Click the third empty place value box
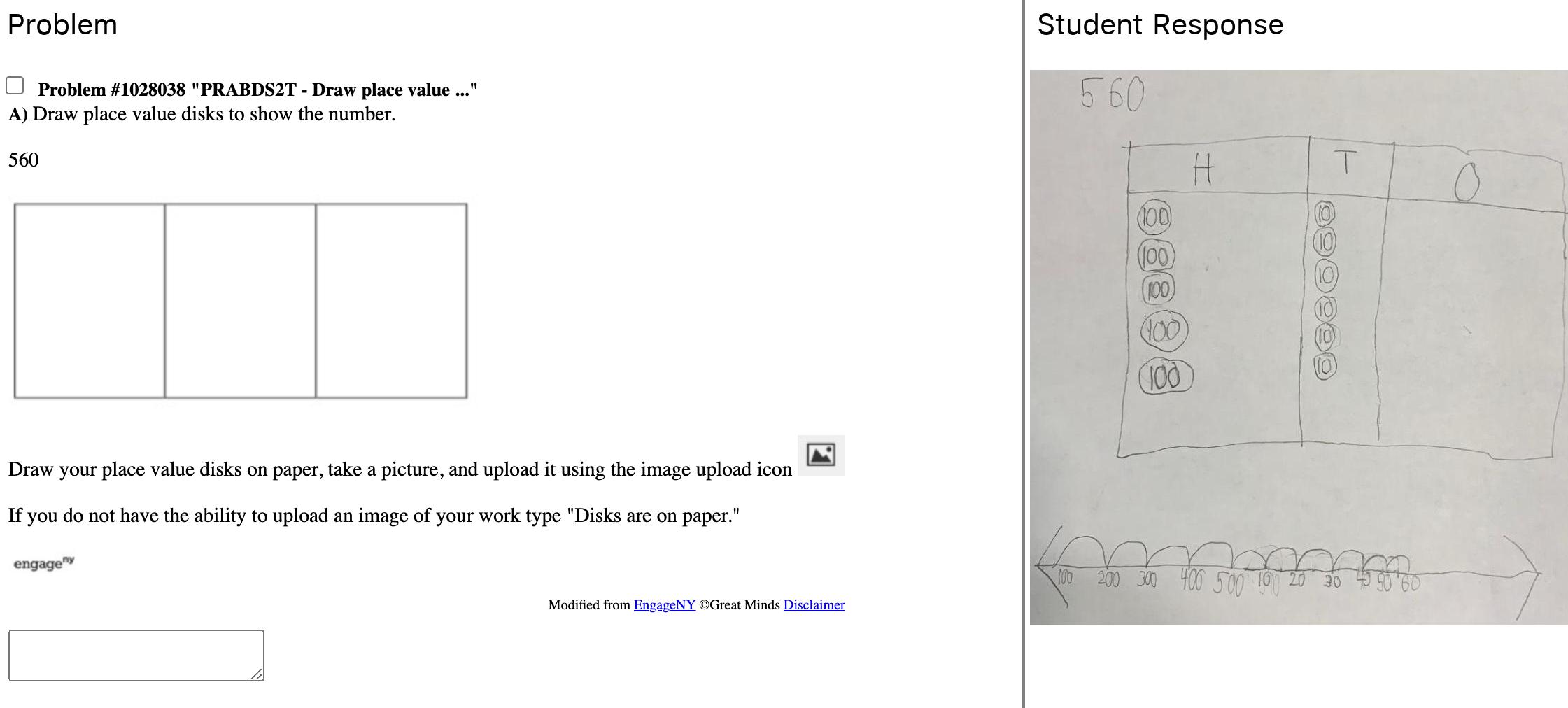The width and height of the screenshot is (1568, 708). point(391,301)
